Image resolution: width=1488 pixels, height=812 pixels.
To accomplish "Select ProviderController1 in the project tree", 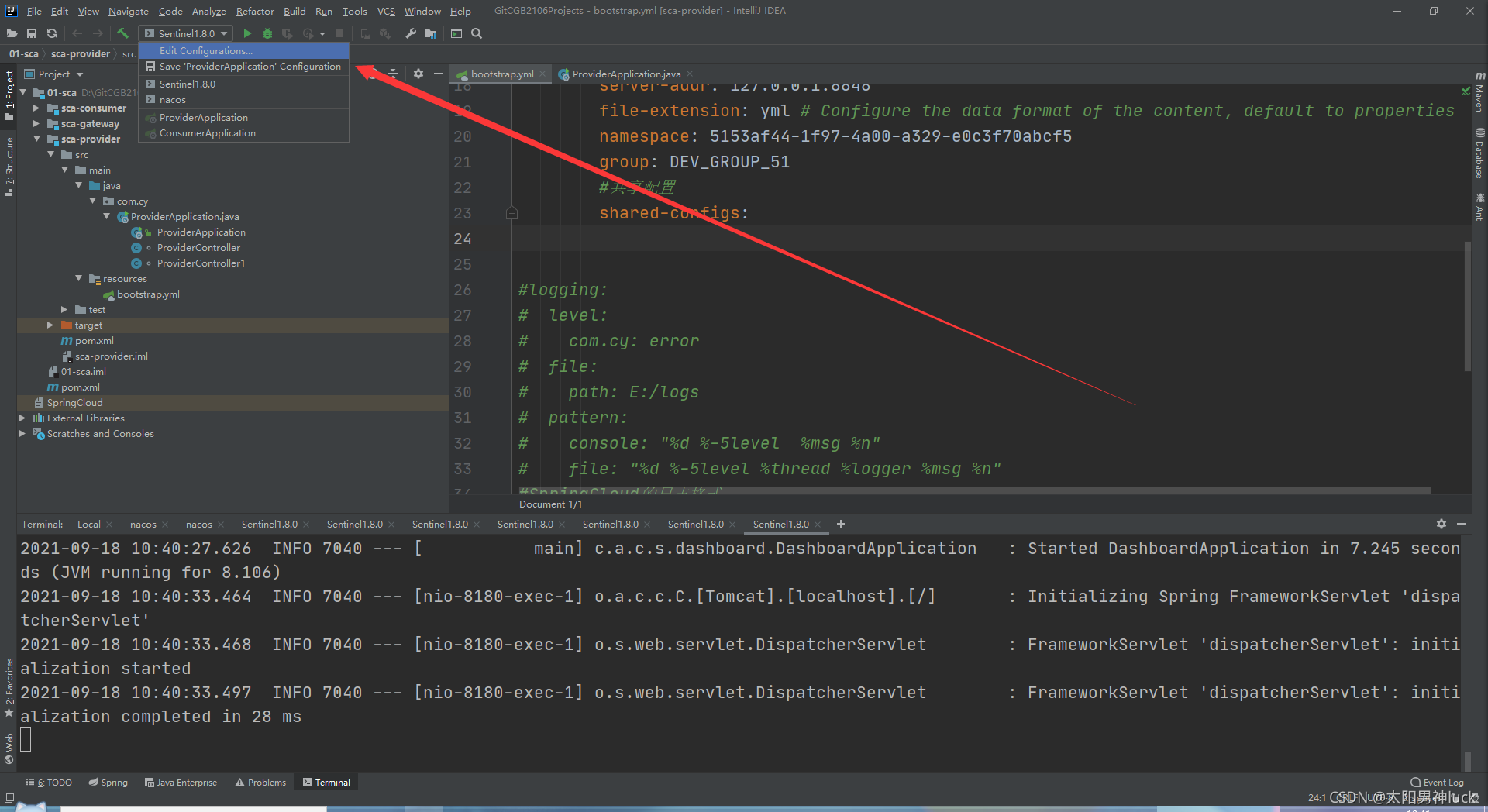I will tap(201, 263).
